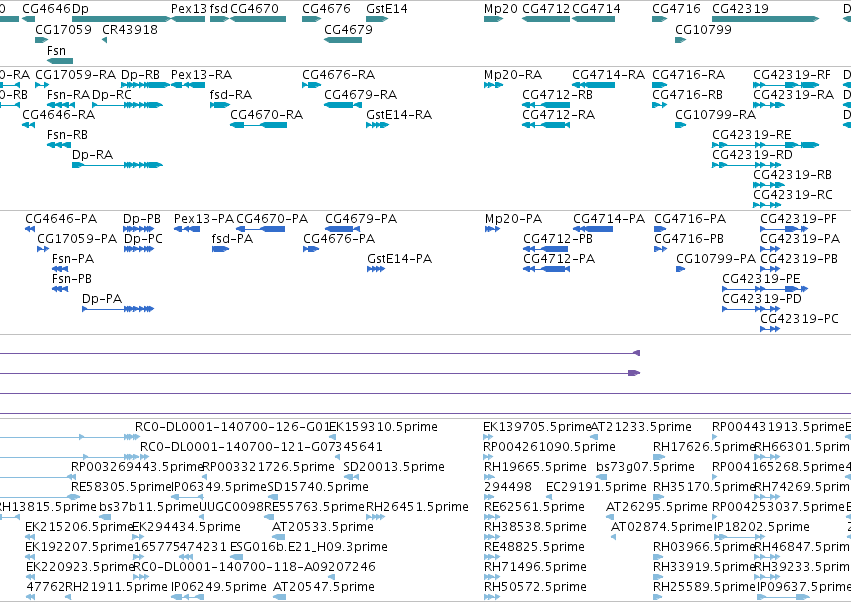Click the CG10799-PA protein label

click(x=716, y=259)
